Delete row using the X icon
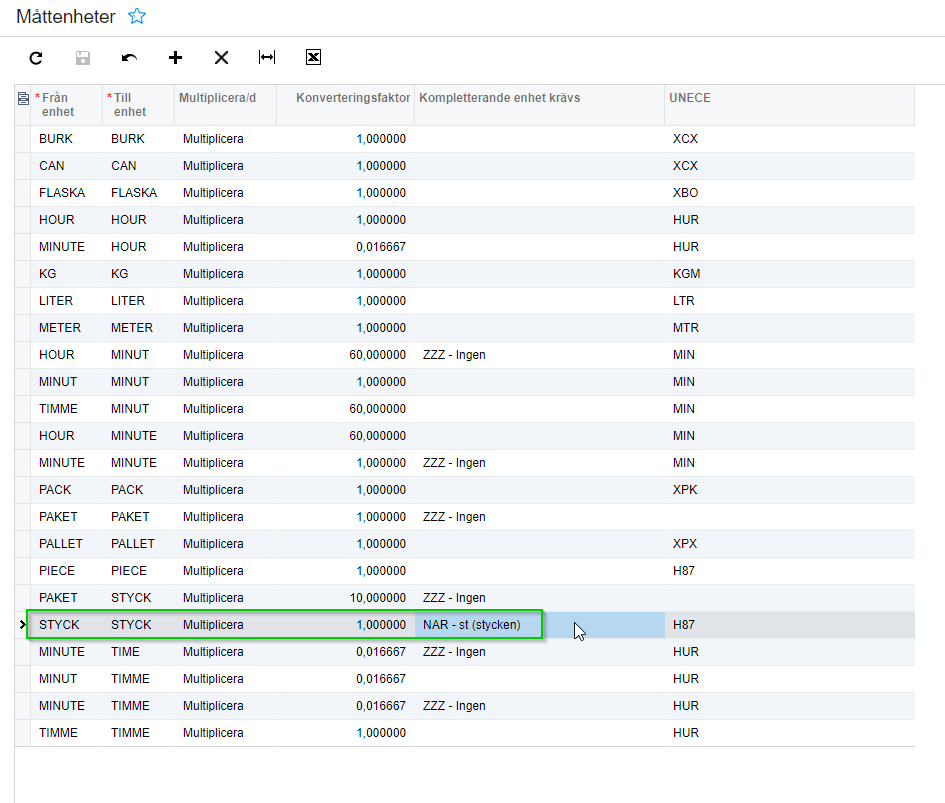 [221, 58]
